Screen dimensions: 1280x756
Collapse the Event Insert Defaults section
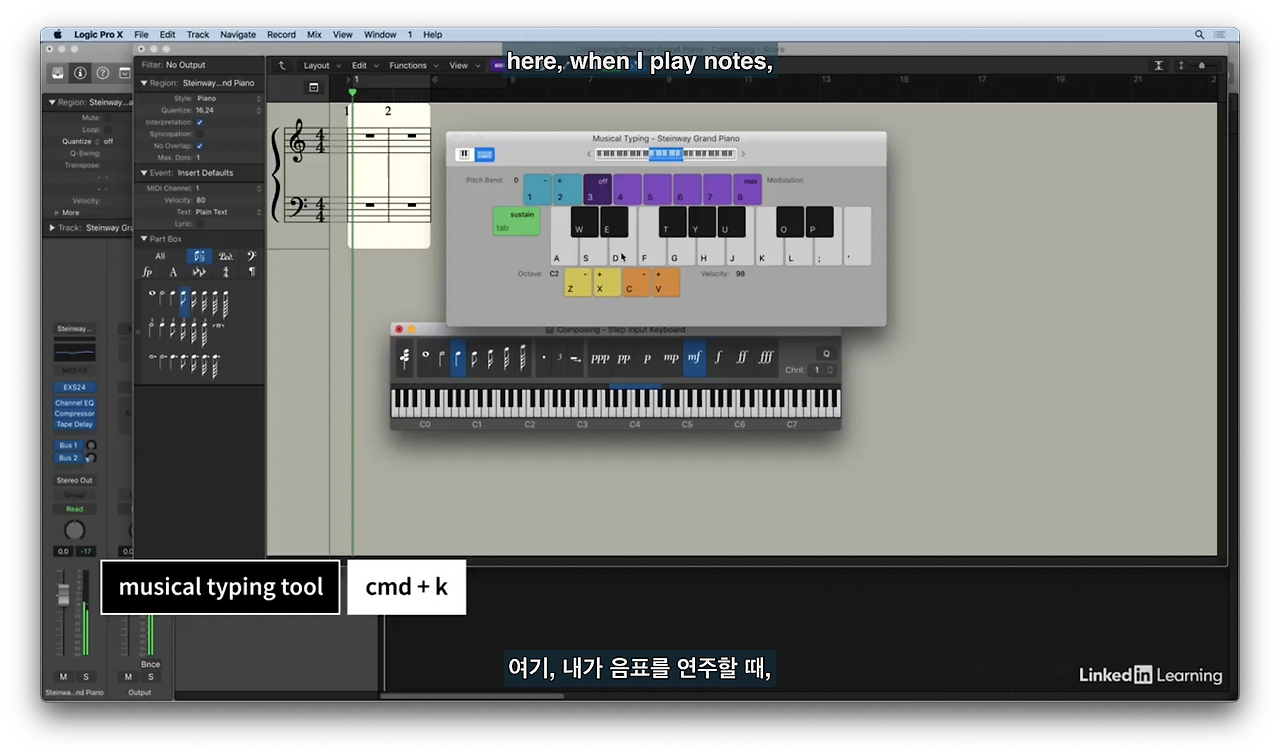click(144, 173)
